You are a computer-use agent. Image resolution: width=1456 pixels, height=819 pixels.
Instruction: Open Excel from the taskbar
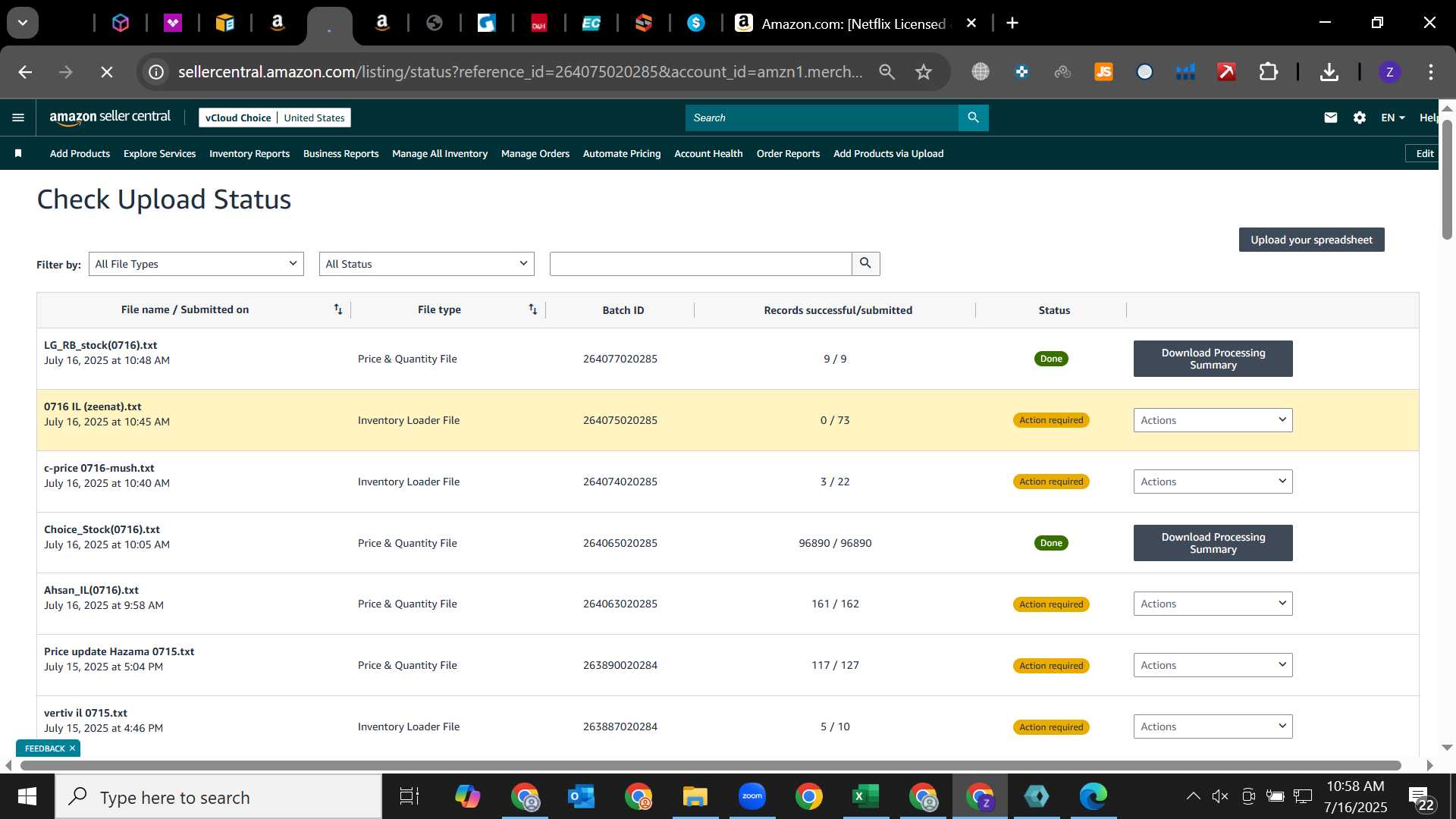click(865, 797)
